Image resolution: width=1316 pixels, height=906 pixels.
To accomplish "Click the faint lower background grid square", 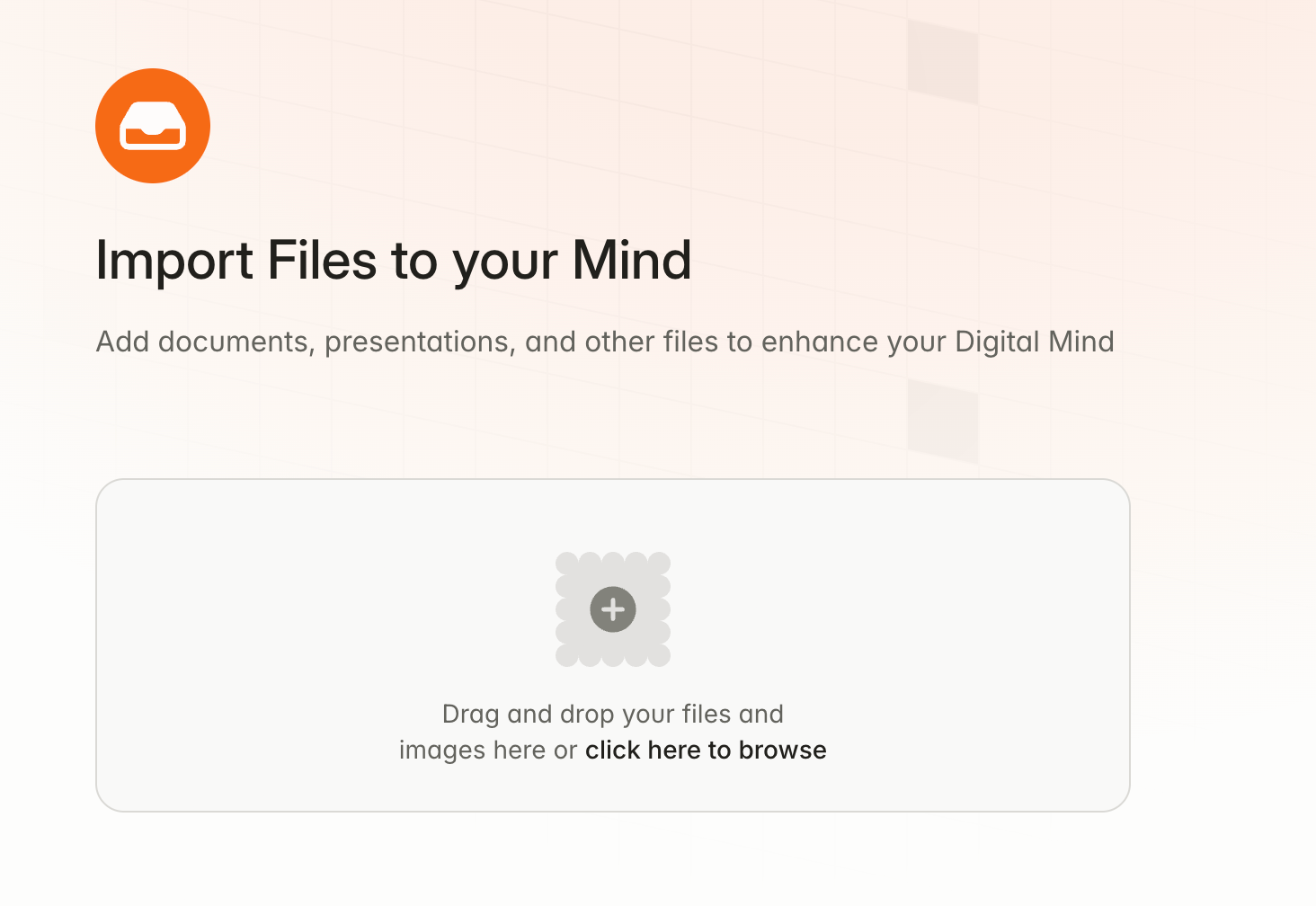I will tap(942, 421).
